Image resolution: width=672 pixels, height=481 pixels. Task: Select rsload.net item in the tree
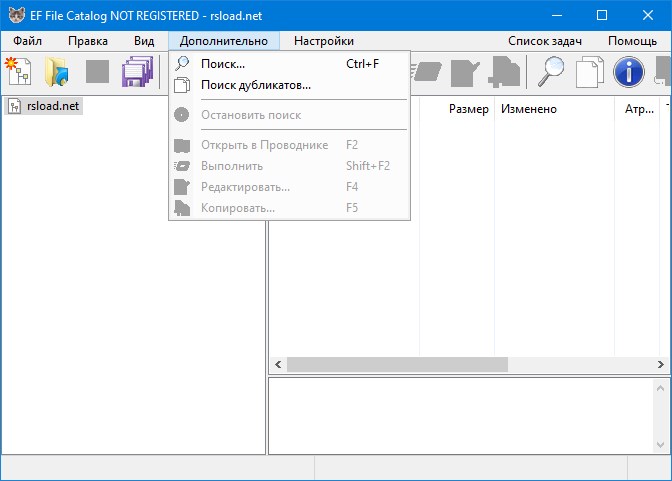coord(51,107)
